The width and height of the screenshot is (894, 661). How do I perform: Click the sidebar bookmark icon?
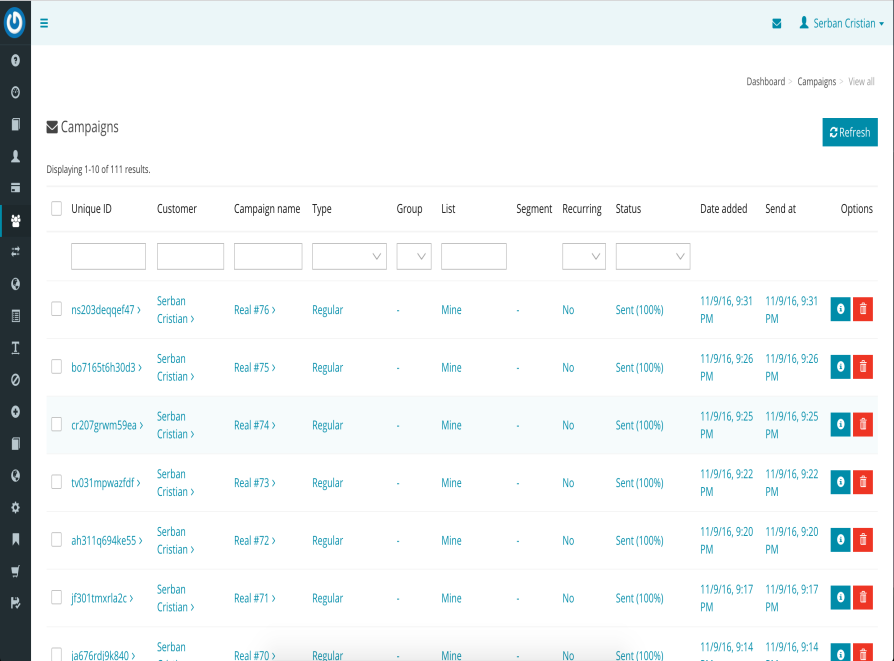click(x=15, y=539)
